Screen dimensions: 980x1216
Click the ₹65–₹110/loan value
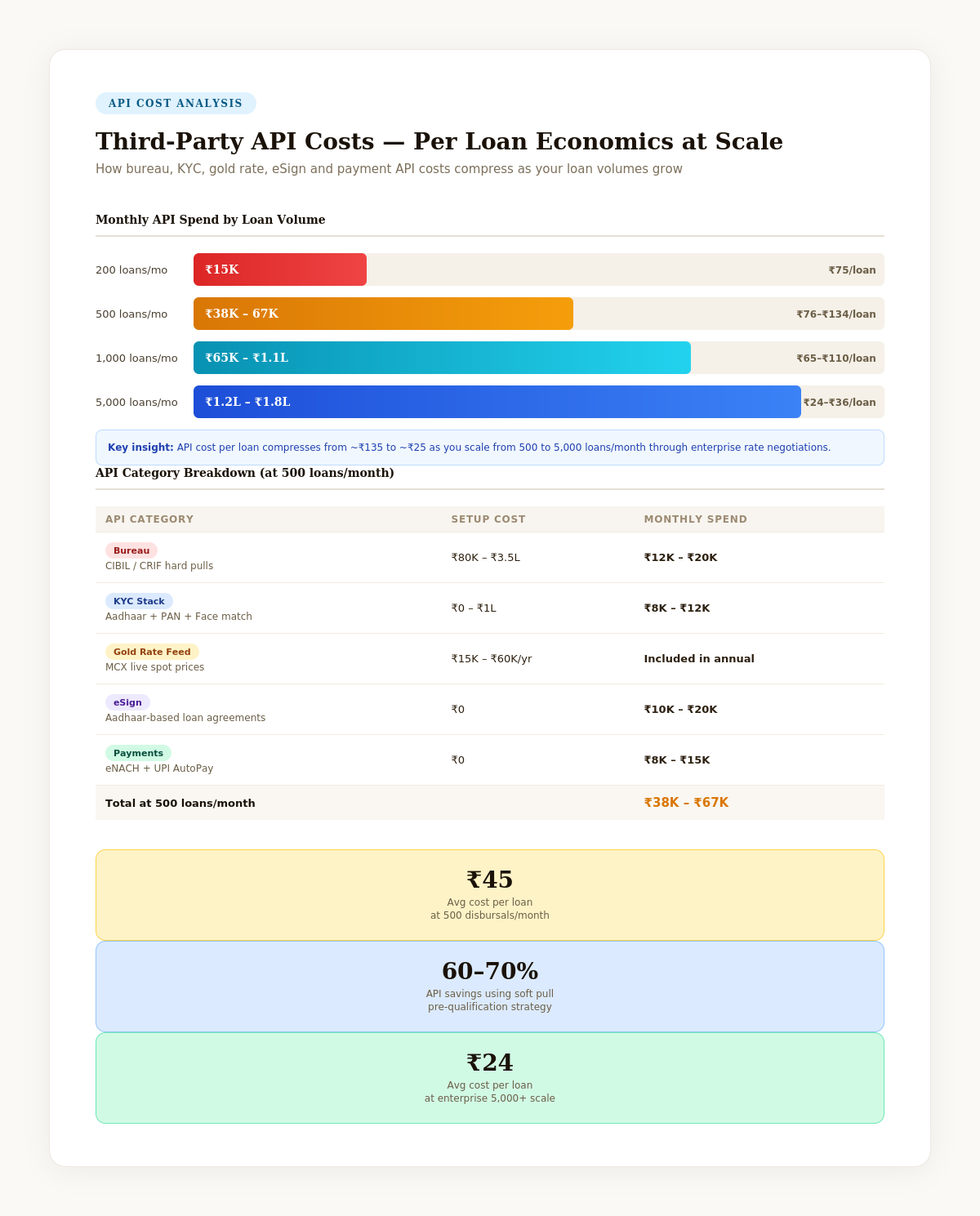(836, 359)
